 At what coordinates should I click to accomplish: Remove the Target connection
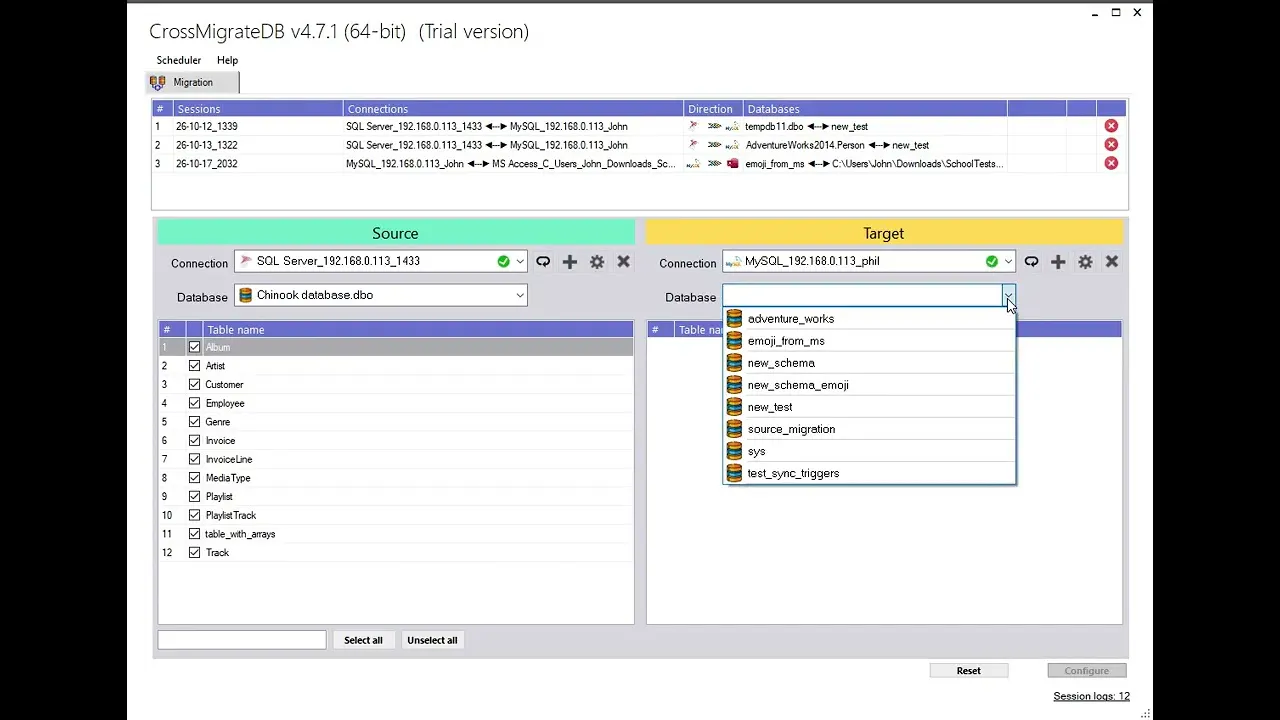coord(1111,261)
